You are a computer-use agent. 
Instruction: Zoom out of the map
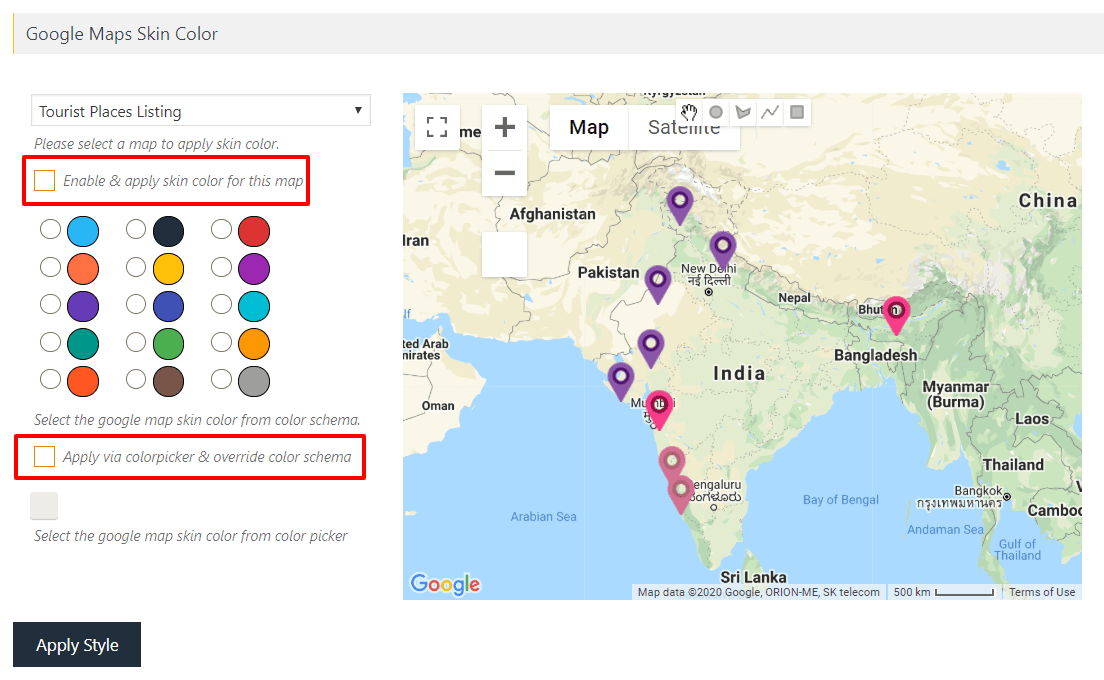(x=504, y=173)
